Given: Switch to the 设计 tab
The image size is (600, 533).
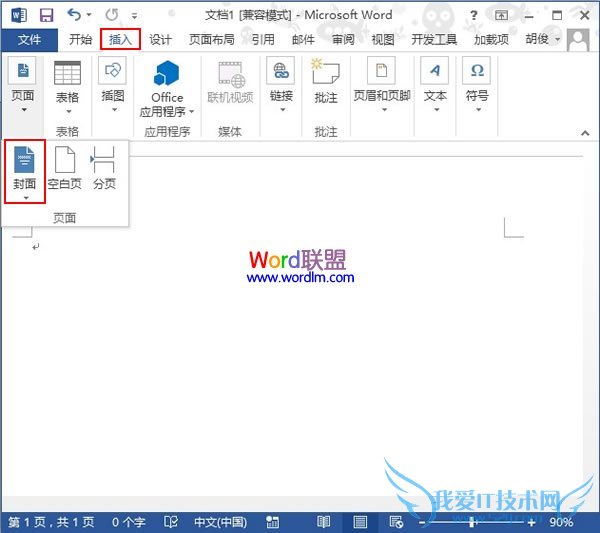Looking at the screenshot, I should 160,39.
